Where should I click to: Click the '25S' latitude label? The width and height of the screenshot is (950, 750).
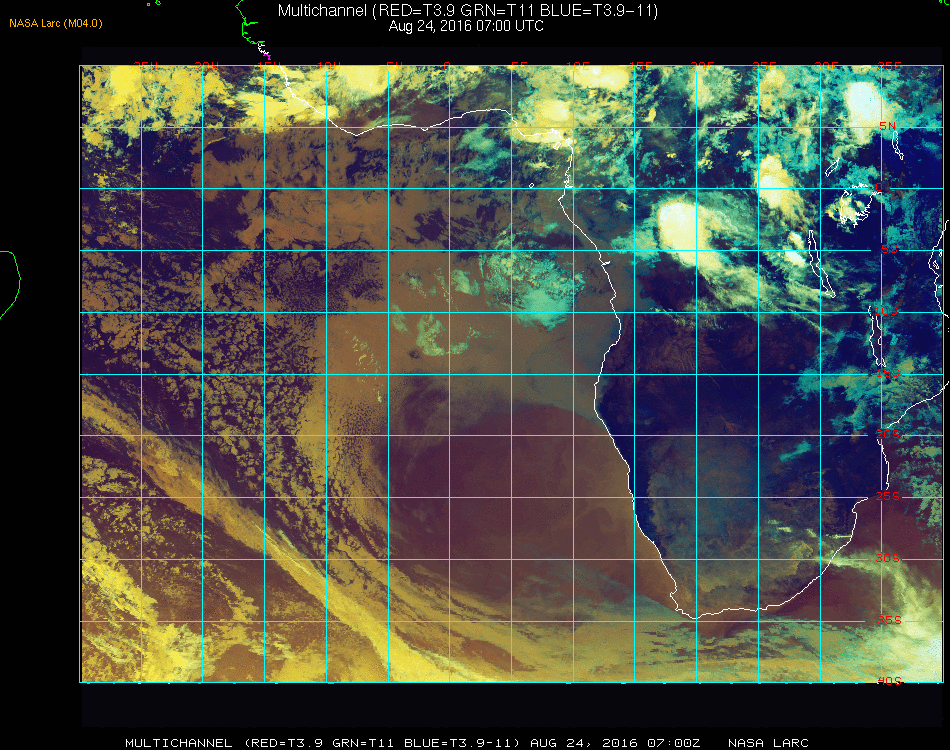888,496
